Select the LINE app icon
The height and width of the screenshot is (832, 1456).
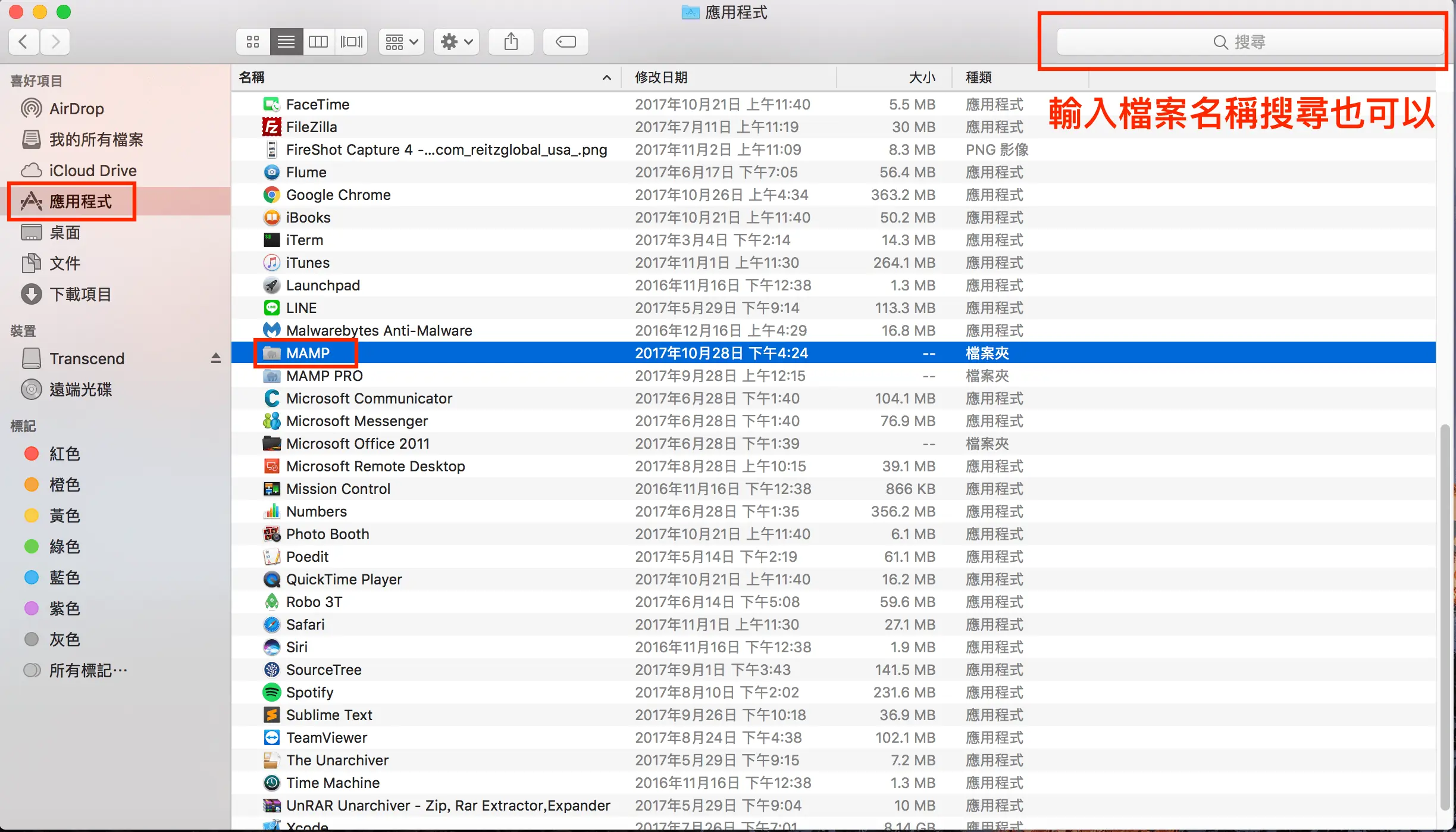point(271,308)
